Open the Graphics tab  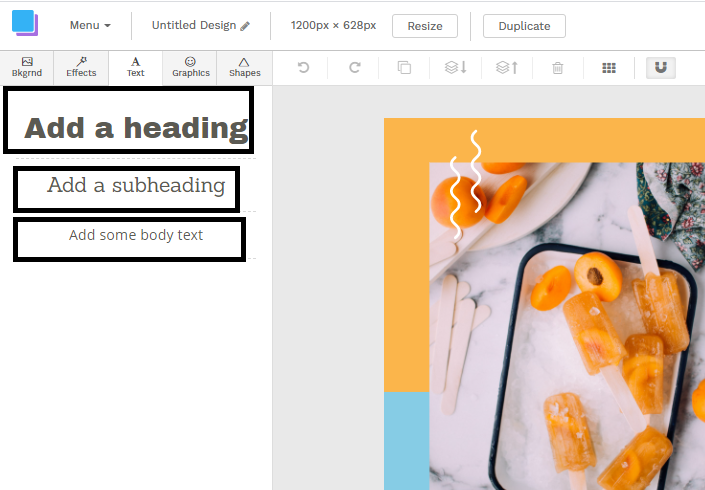coord(191,67)
